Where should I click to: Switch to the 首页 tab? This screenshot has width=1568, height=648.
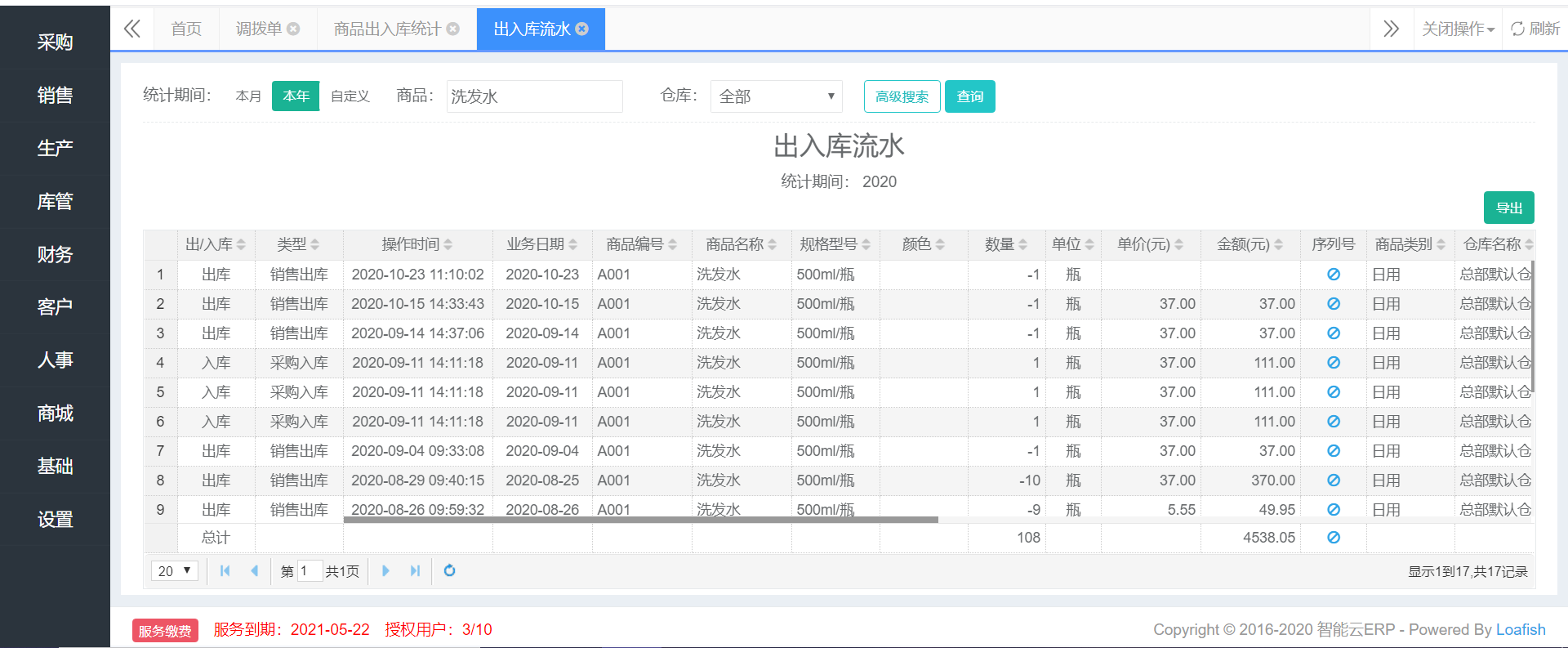pyautogui.click(x=186, y=29)
